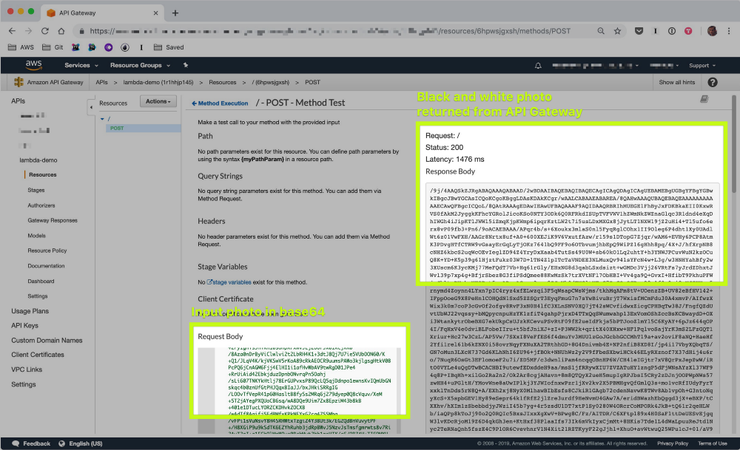Click the pin shortcut icon in AWS bar
The image size is (740, 450).
[185, 65]
